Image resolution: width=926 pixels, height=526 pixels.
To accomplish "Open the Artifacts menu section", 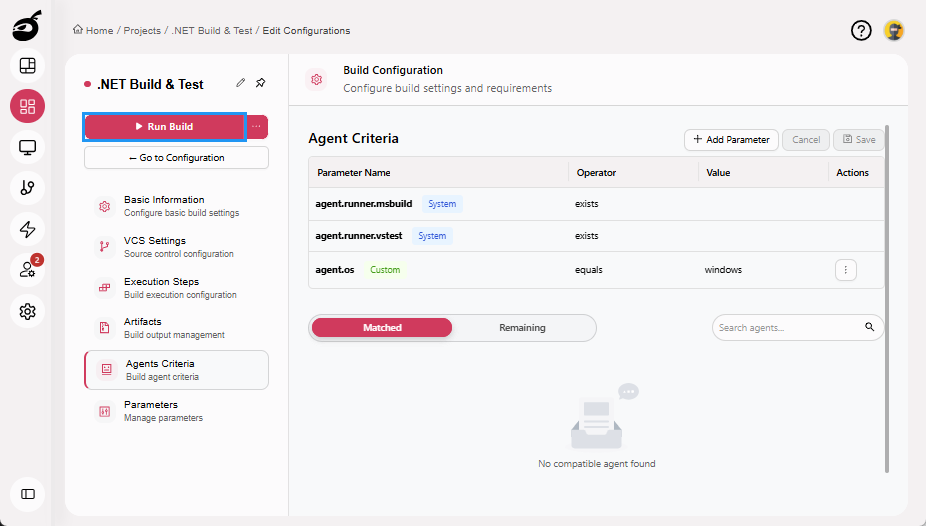I will pos(143,328).
